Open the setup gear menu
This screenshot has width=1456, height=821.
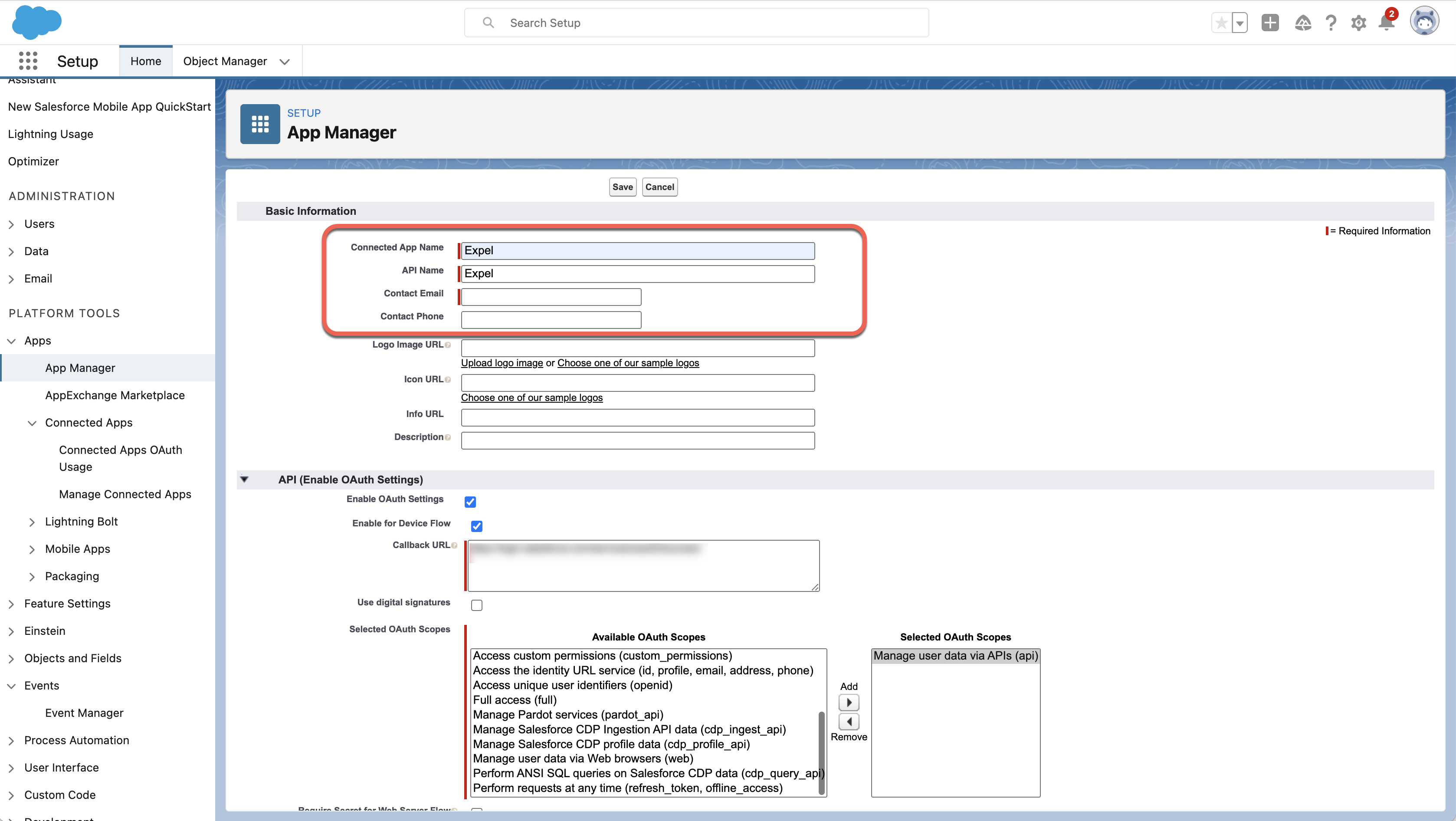(1358, 23)
